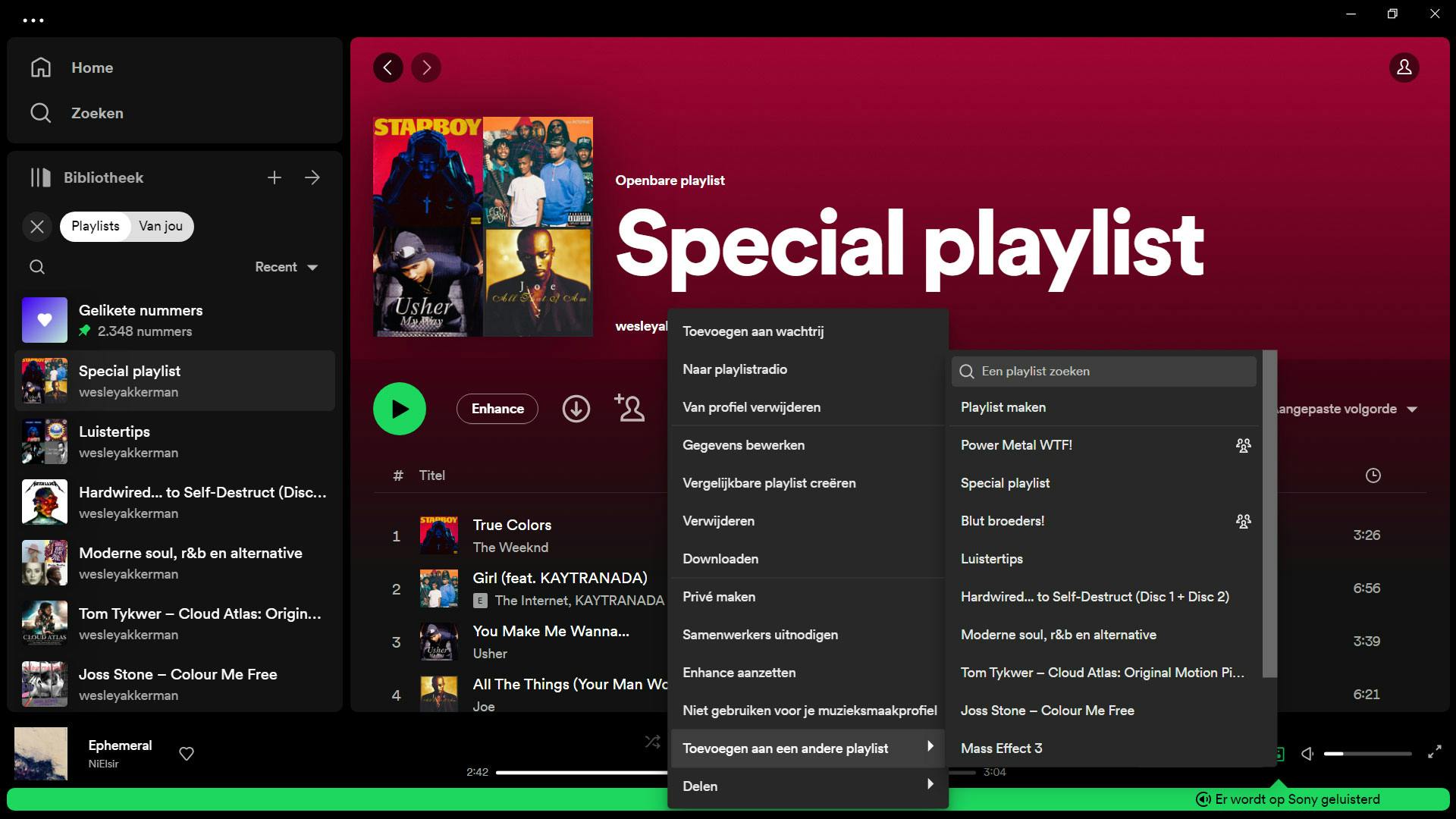Select Gegevens bewerken from the context menu
The width and height of the screenshot is (1456, 819).
pyautogui.click(x=743, y=445)
